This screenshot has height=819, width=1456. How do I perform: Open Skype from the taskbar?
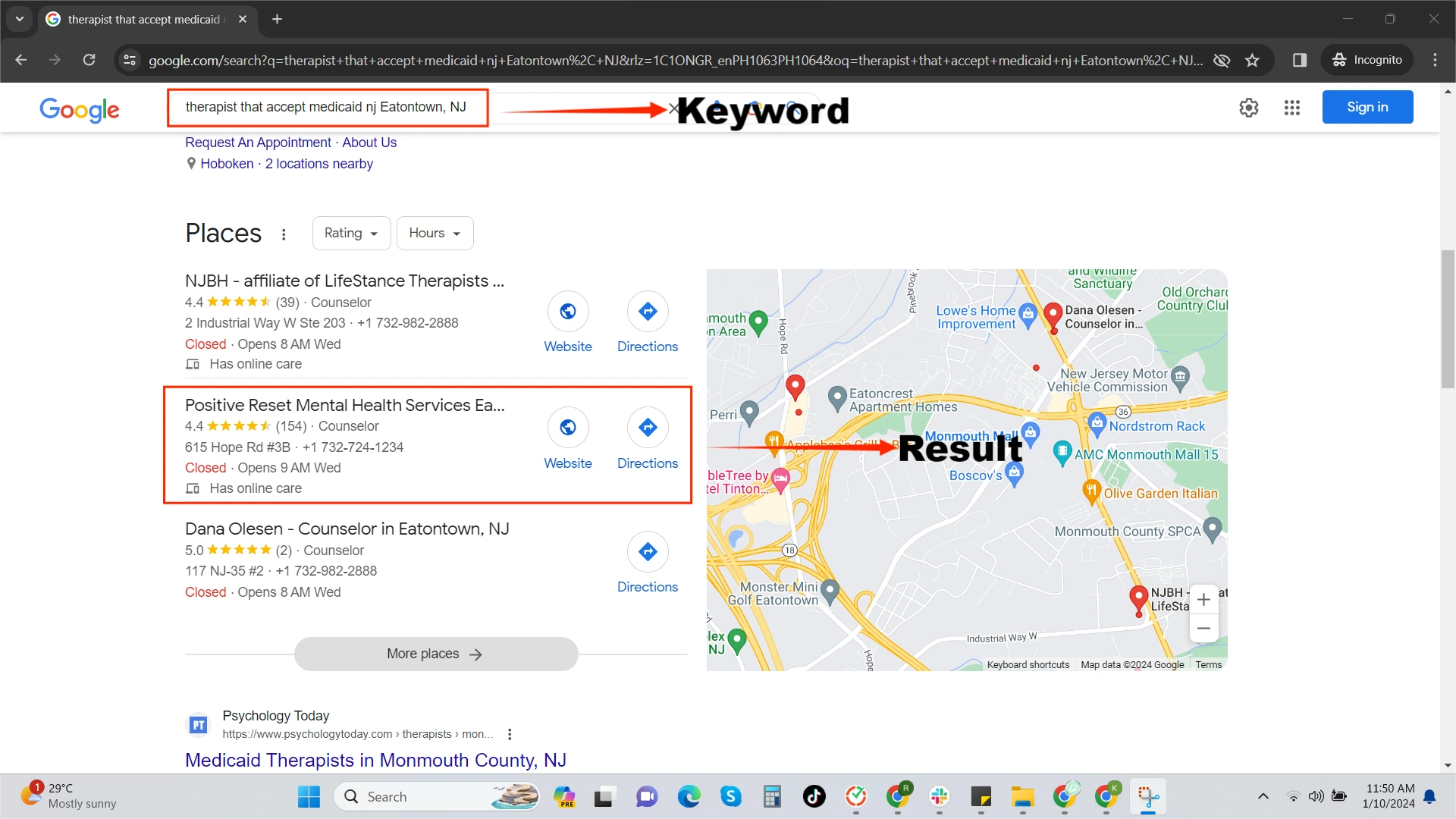[731, 796]
